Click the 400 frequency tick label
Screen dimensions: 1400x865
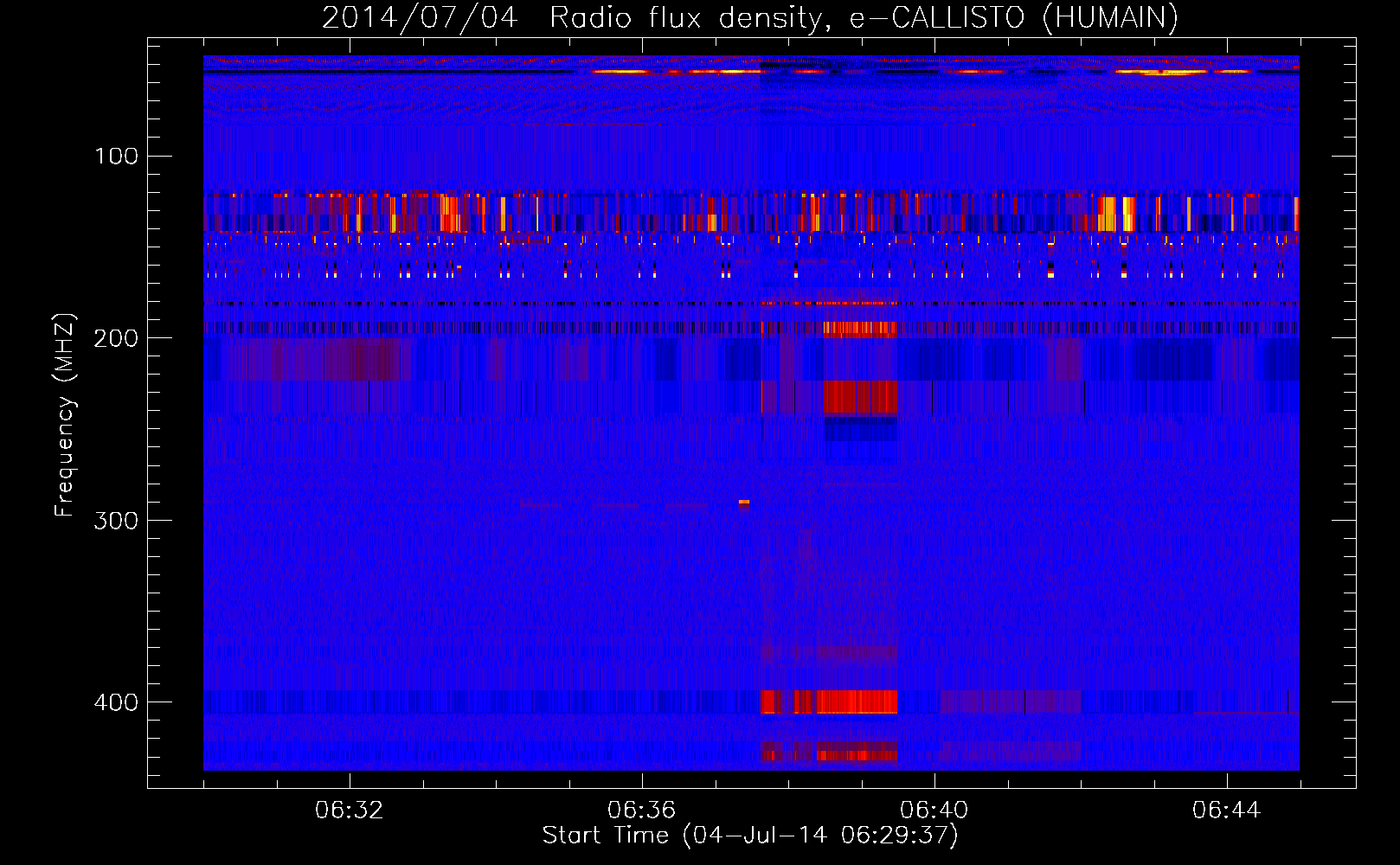tap(116, 702)
